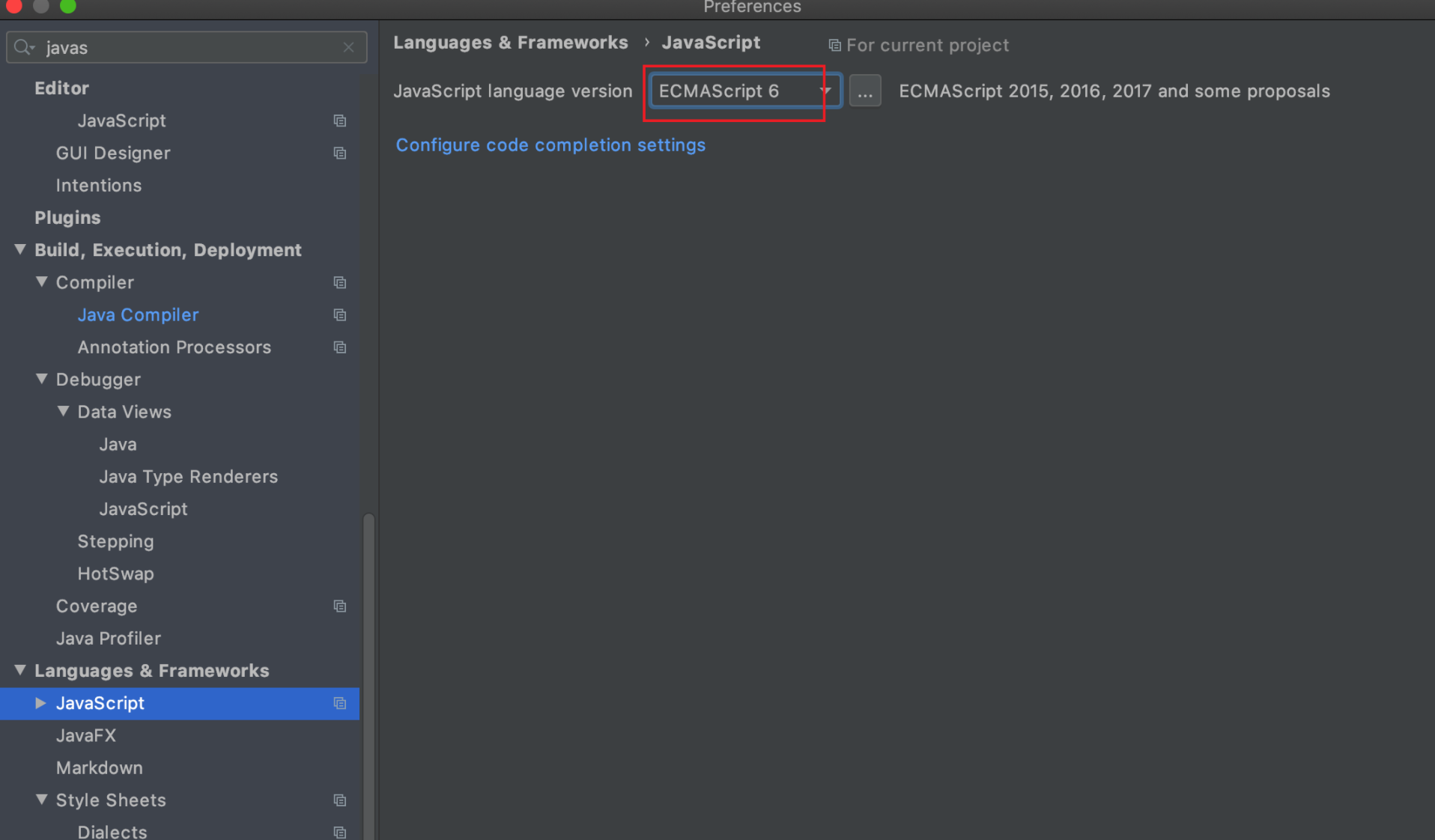Viewport: 1435px width, 840px height.
Task: Open Stepping settings
Action: tap(115, 542)
